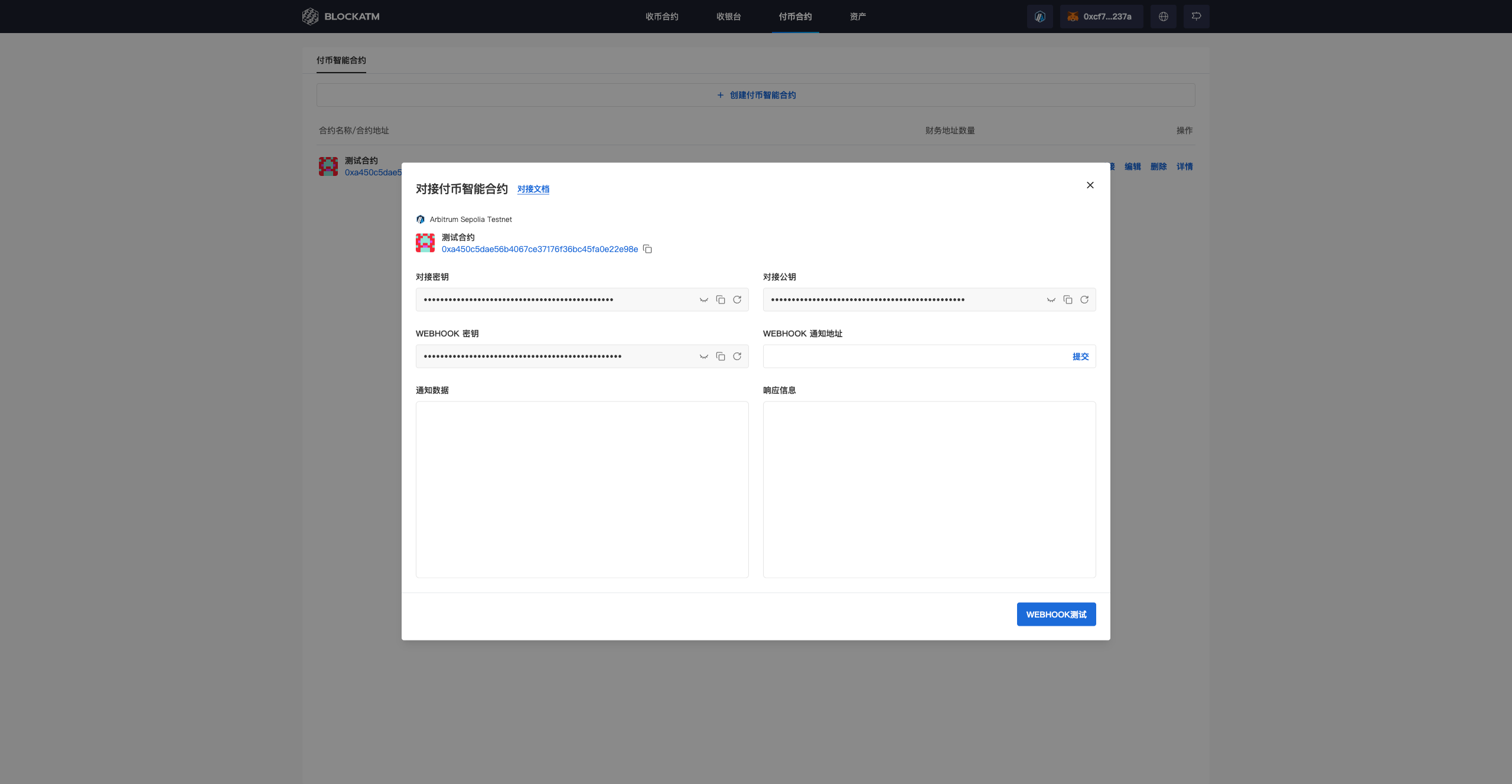Go to the 资产 nav tab
Image resolution: width=1512 pixels, height=784 pixels.
(x=858, y=17)
